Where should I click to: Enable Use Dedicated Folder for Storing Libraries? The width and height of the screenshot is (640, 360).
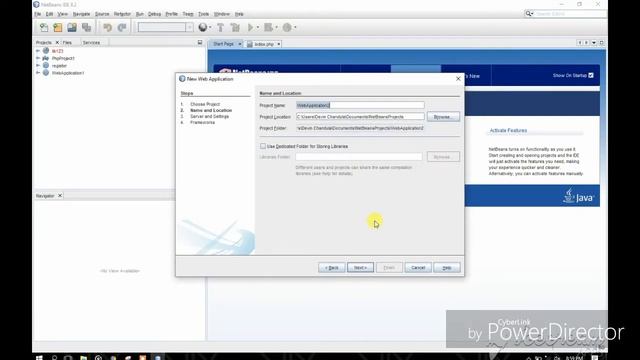tap(263, 146)
